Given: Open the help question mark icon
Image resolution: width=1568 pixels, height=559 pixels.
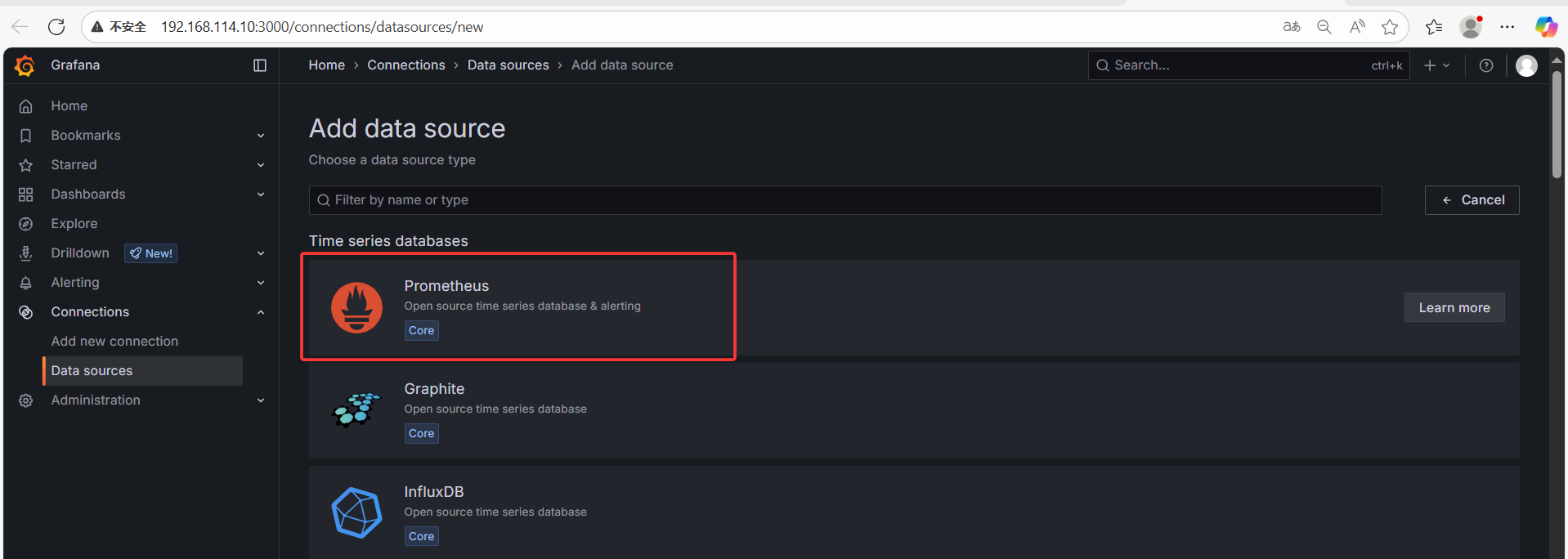Looking at the screenshot, I should pos(1486,65).
